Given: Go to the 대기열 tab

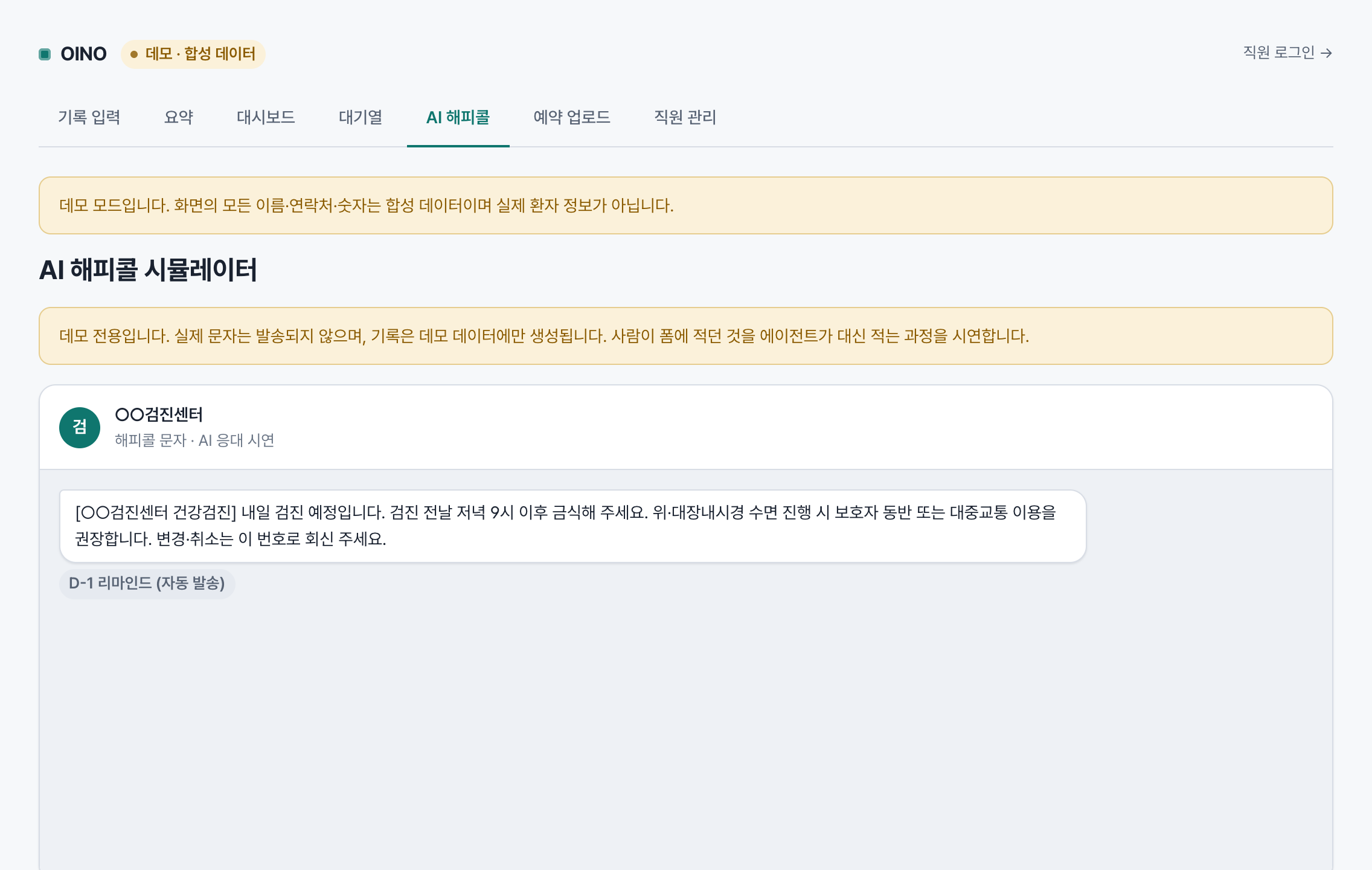Looking at the screenshot, I should (361, 117).
